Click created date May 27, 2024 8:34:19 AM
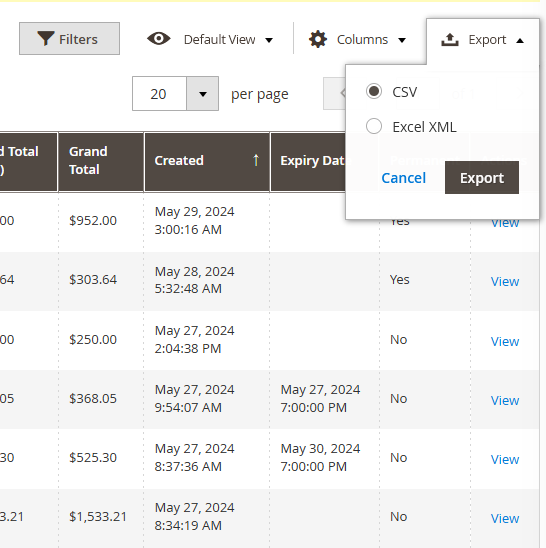546x548 pixels. click(x=194, y=517)
